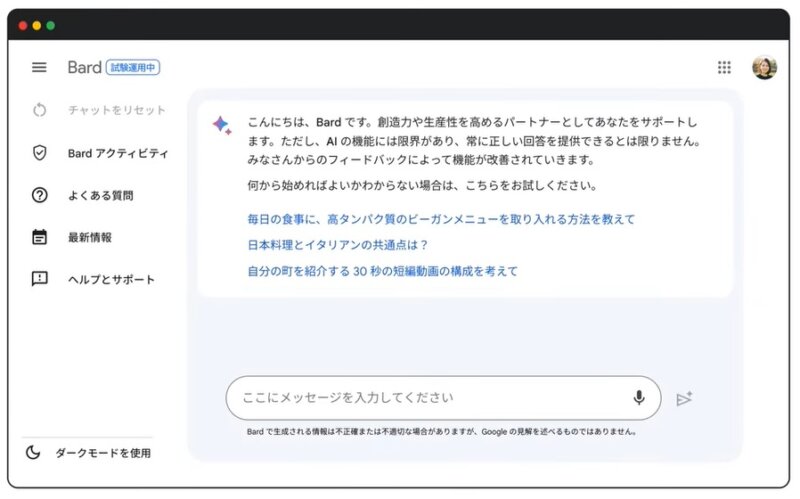Click the microphone voice input icon

point(639,397)
